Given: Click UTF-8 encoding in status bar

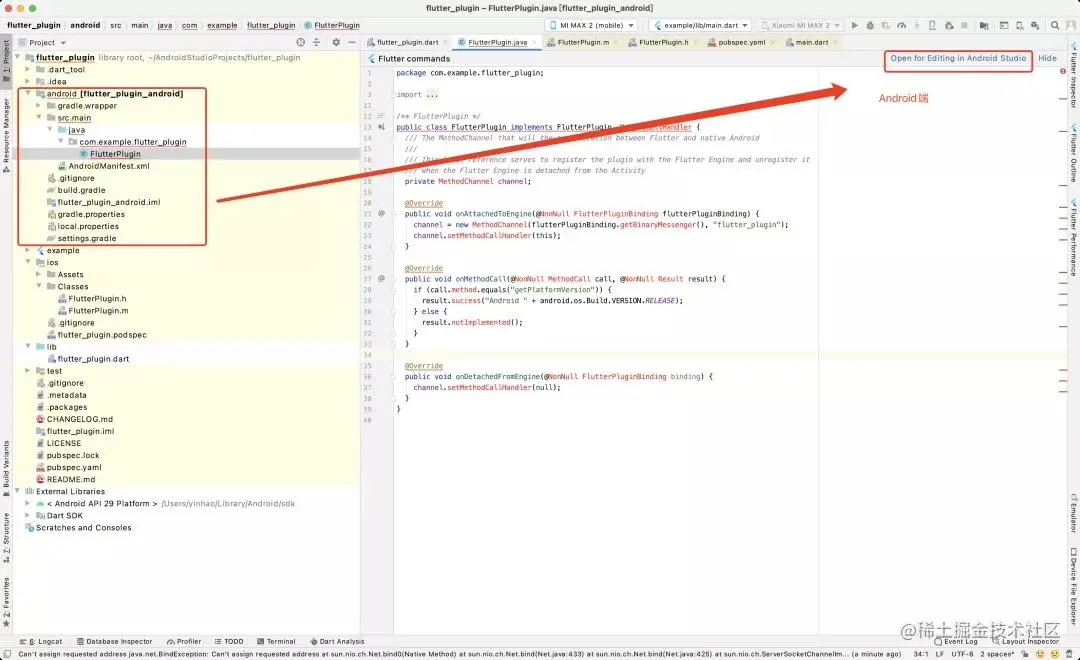Looking at the screenshot, I should point(962,654).
